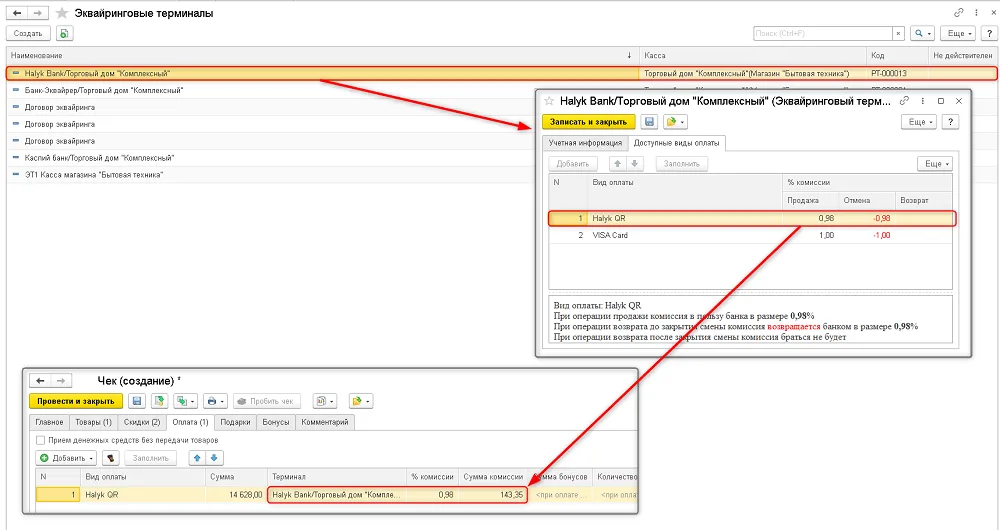
Task: Open the terminal card's top Еще menu
Action: pyautogui.click(x=919, y=122)
